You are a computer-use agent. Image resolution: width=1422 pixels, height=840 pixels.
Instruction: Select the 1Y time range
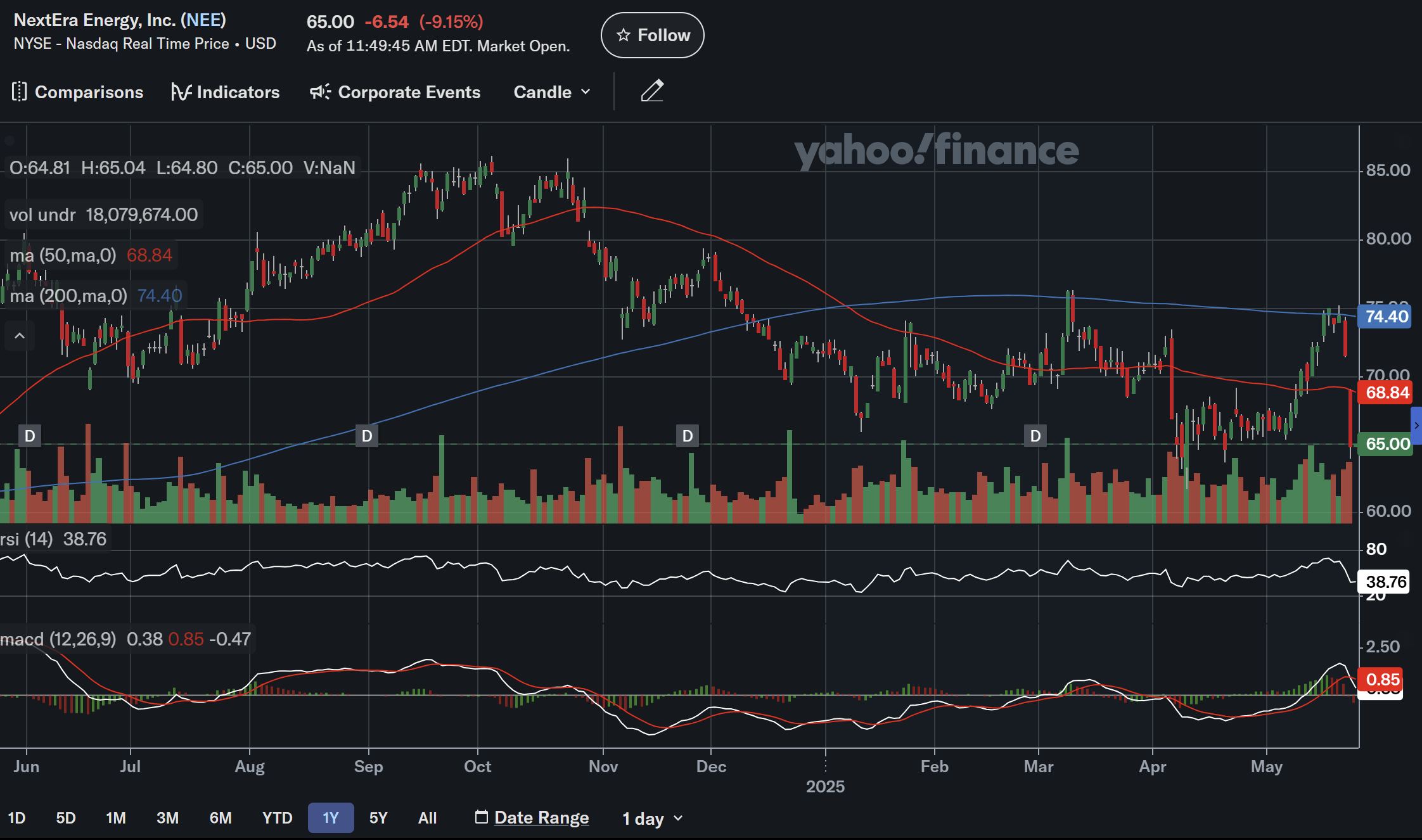331,818
